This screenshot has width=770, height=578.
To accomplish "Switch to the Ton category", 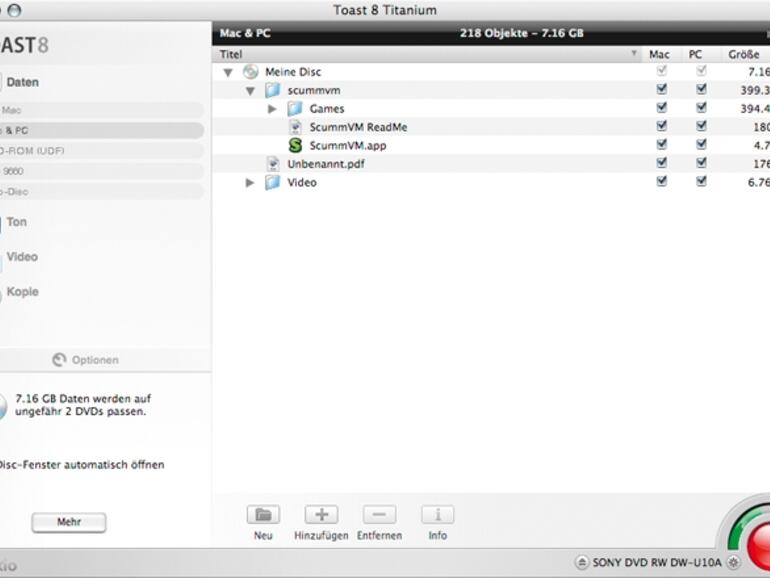I will coord(17,222).
